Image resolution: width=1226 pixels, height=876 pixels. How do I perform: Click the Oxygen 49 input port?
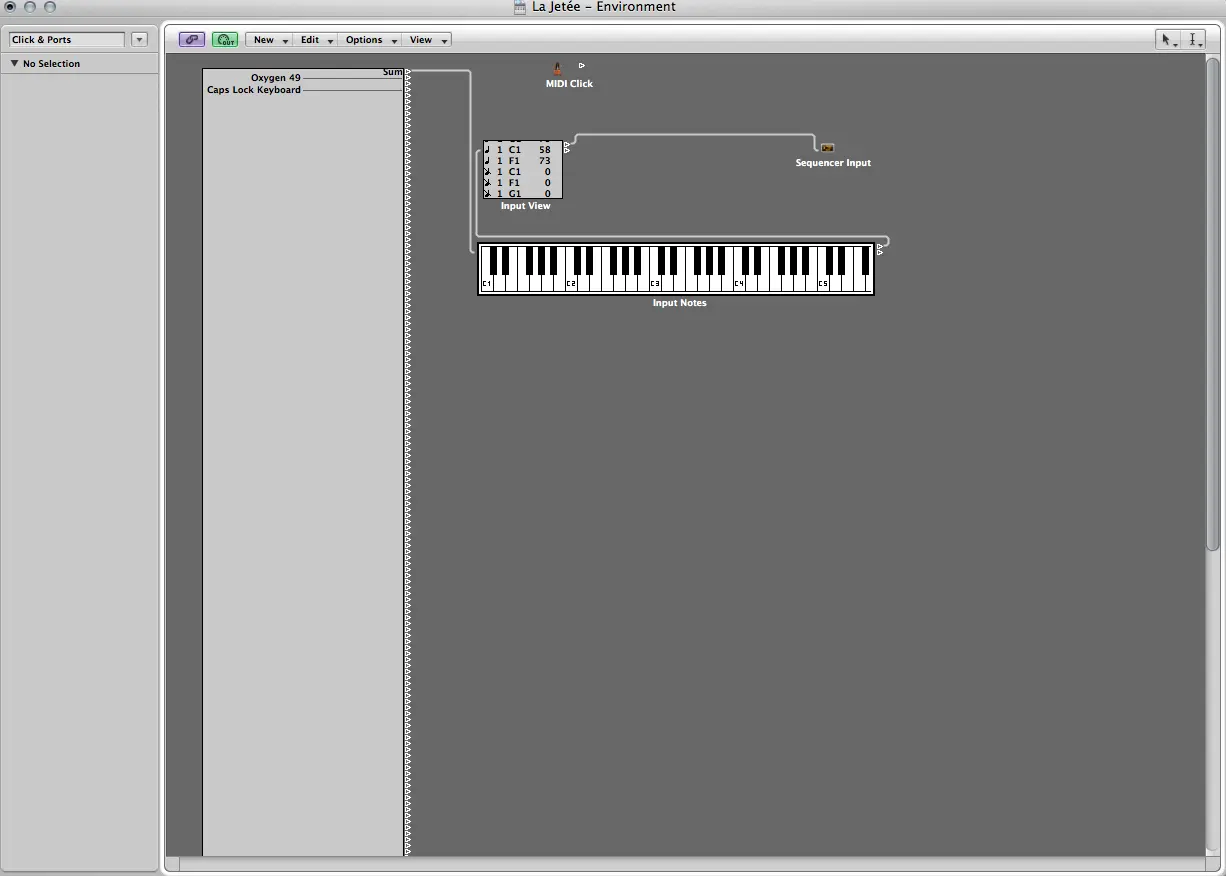(276, 78)
